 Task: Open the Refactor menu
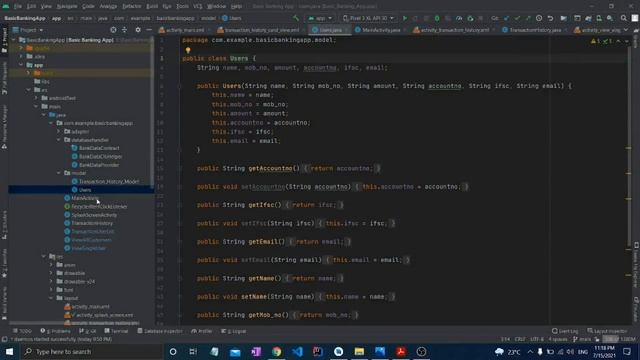pyautogui.click(x=131, y=6)
